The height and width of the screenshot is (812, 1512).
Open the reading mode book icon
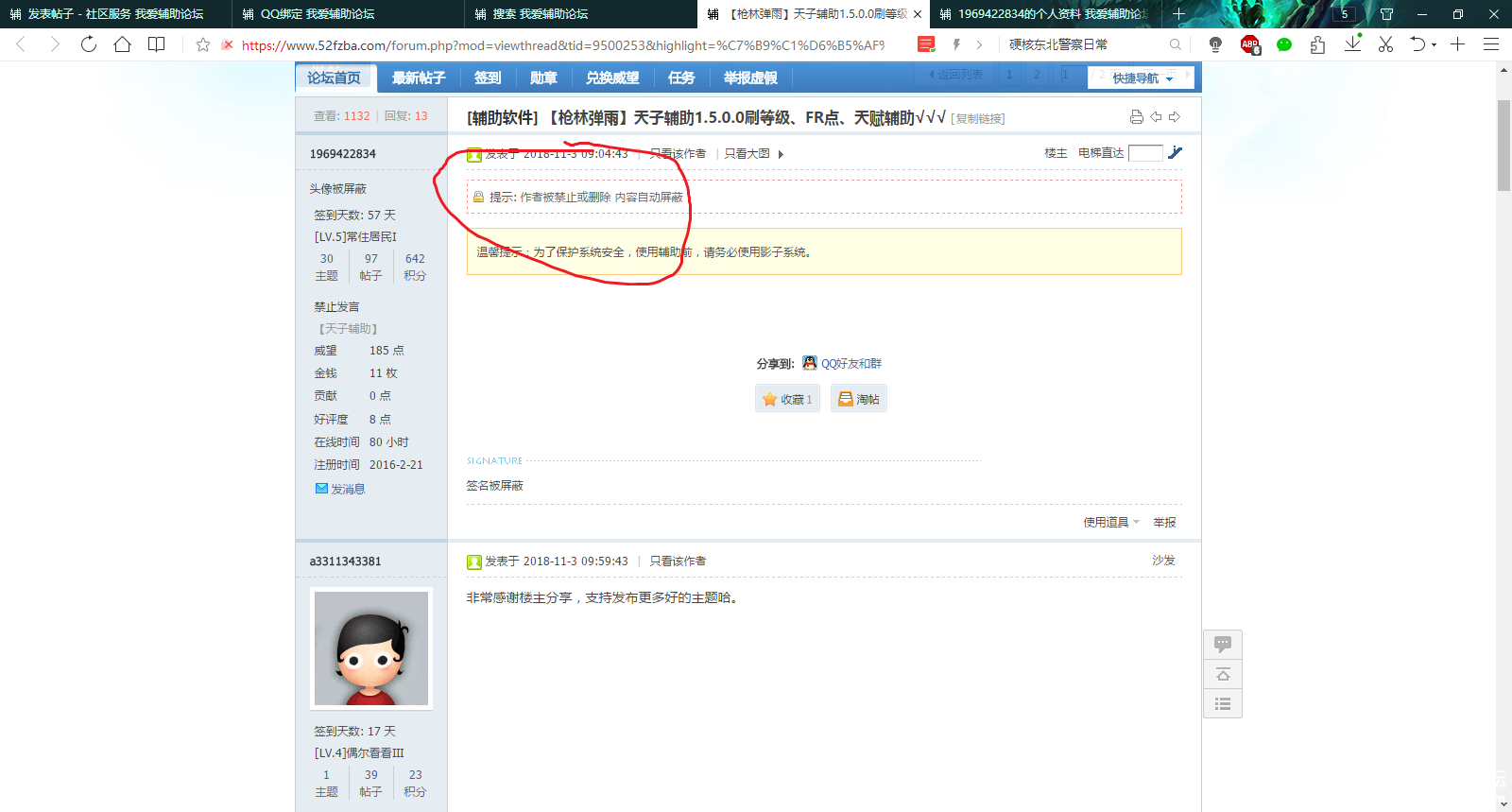(x=157, y=44)
